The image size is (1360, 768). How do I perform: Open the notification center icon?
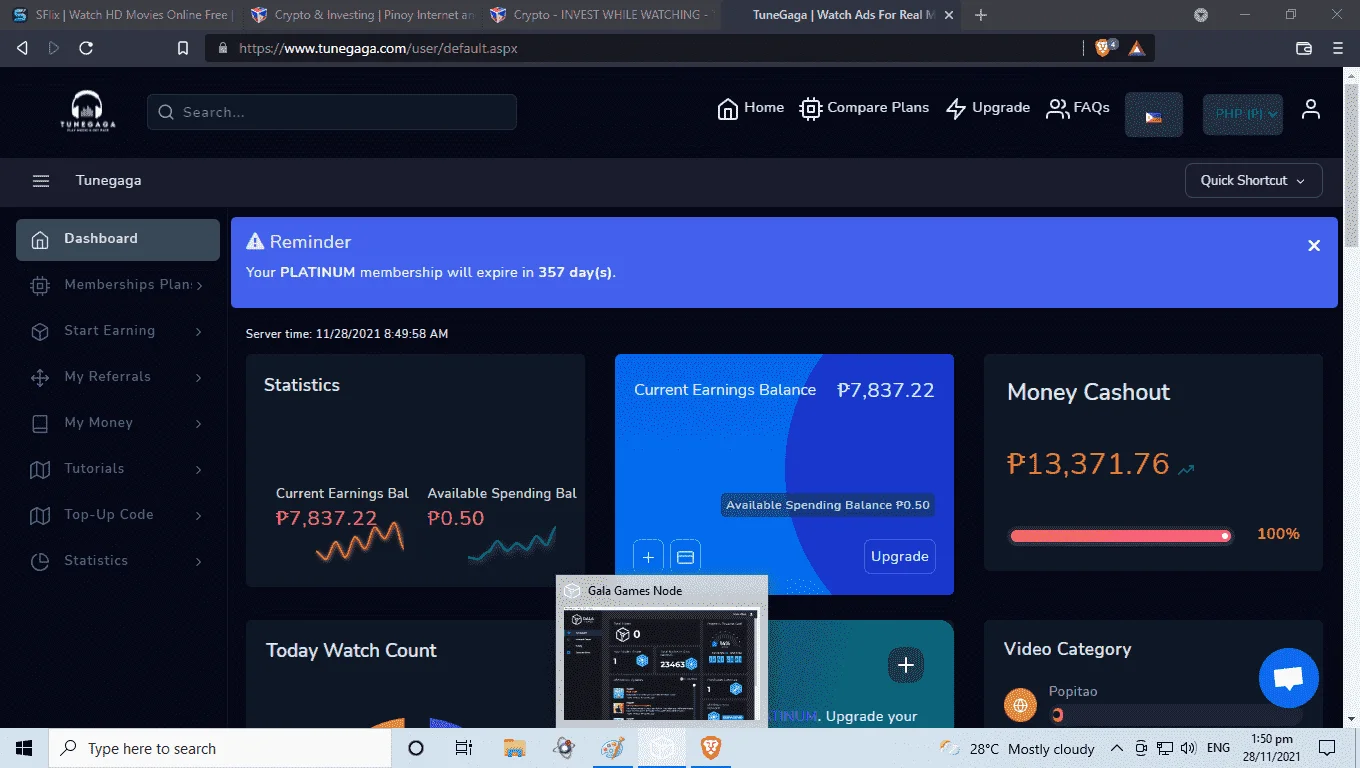click(x=1327, y=748)
